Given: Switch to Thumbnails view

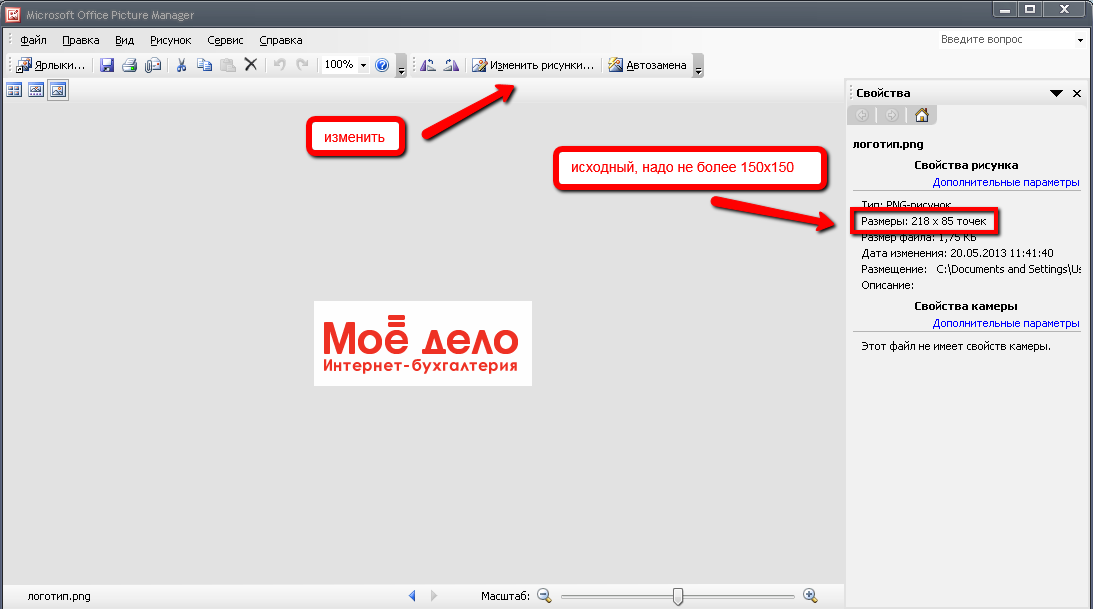Looking at the screenshot, I should tap(14, 91).
